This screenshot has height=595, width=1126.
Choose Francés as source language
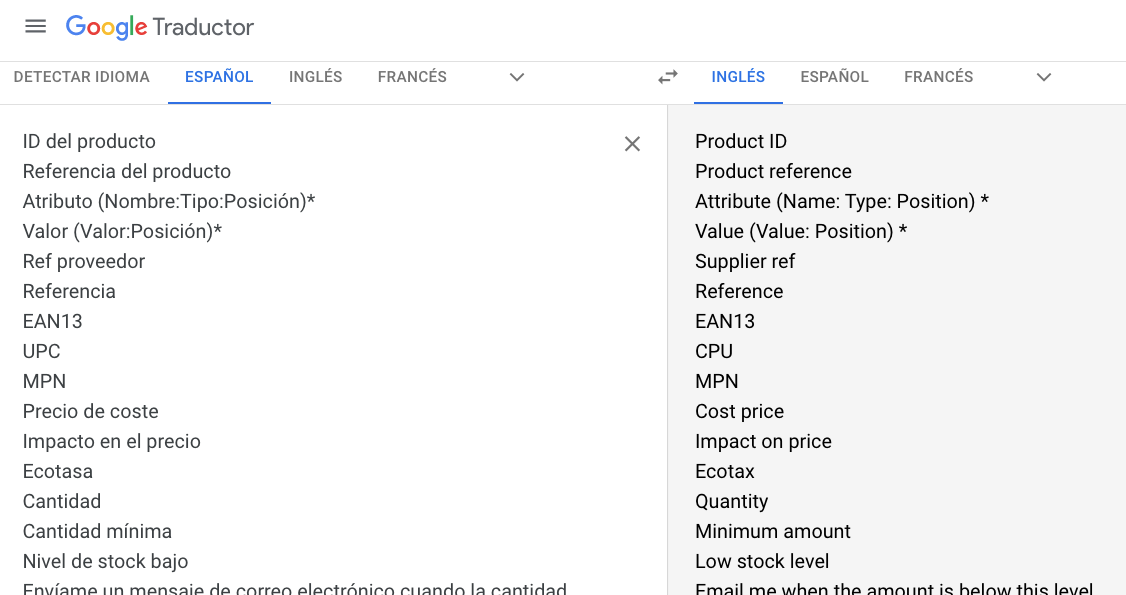[412, 77]
